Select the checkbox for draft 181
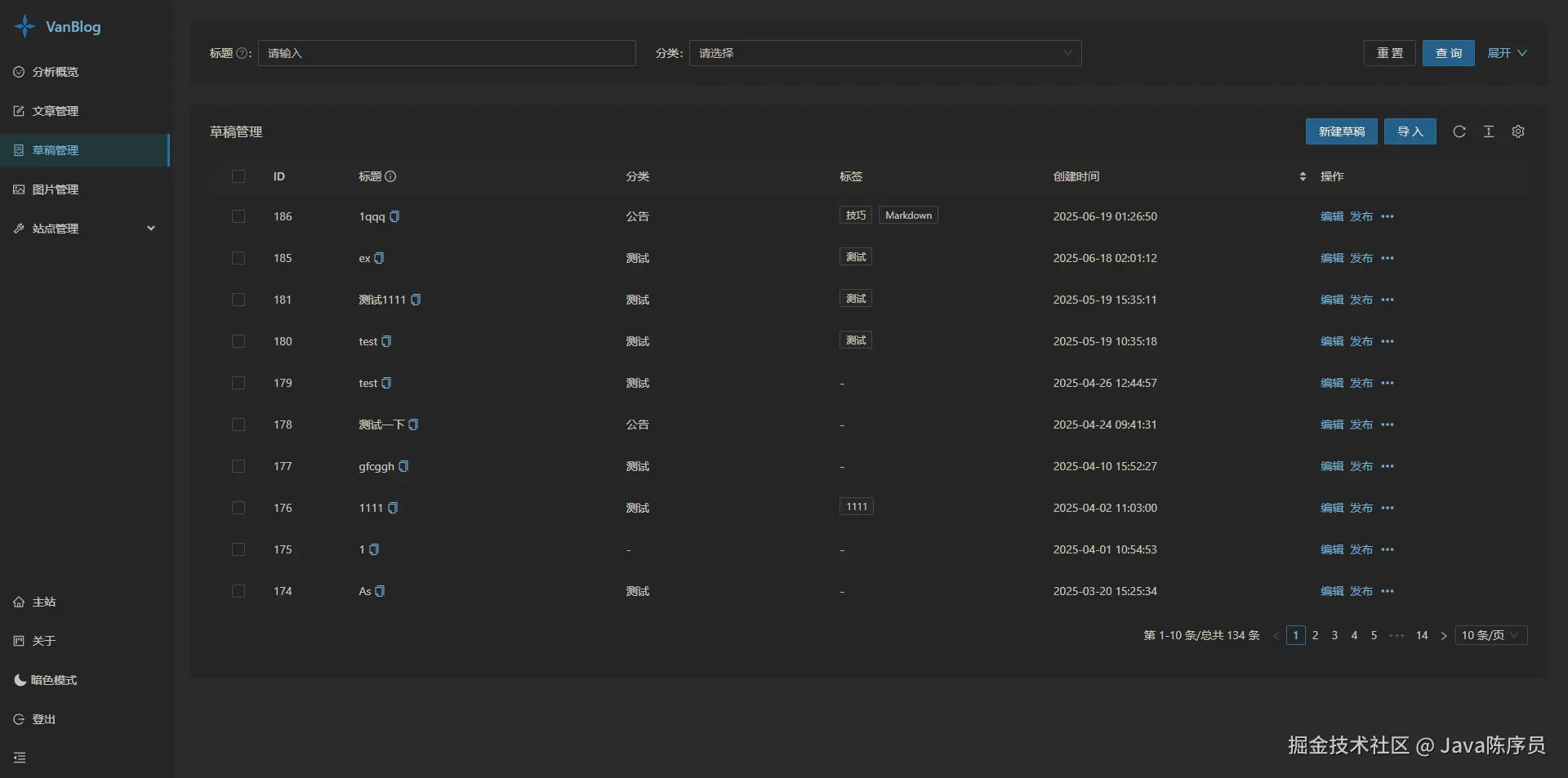This screenshot has width=1568, height=778. click(238, 300)
